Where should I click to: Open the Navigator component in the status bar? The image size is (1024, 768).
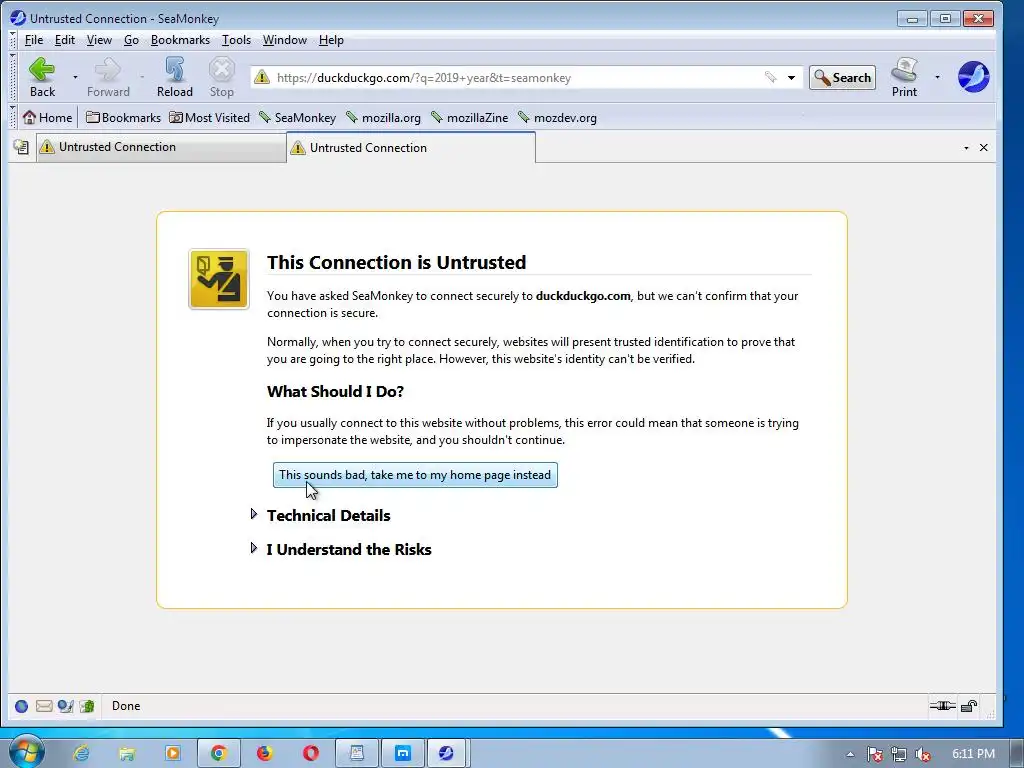tap(21, 706)
